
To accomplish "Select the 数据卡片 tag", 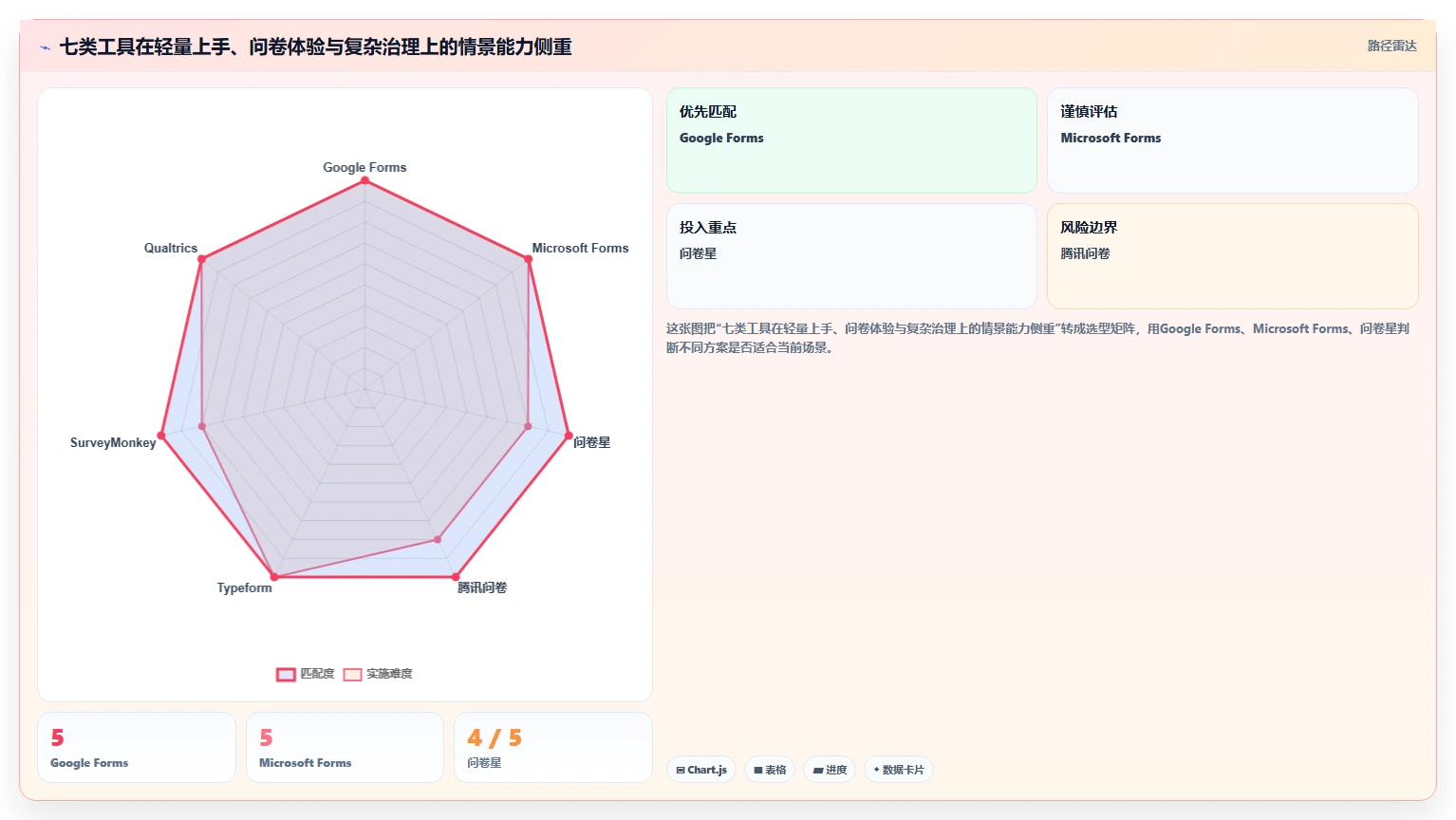I will point(899,770).
